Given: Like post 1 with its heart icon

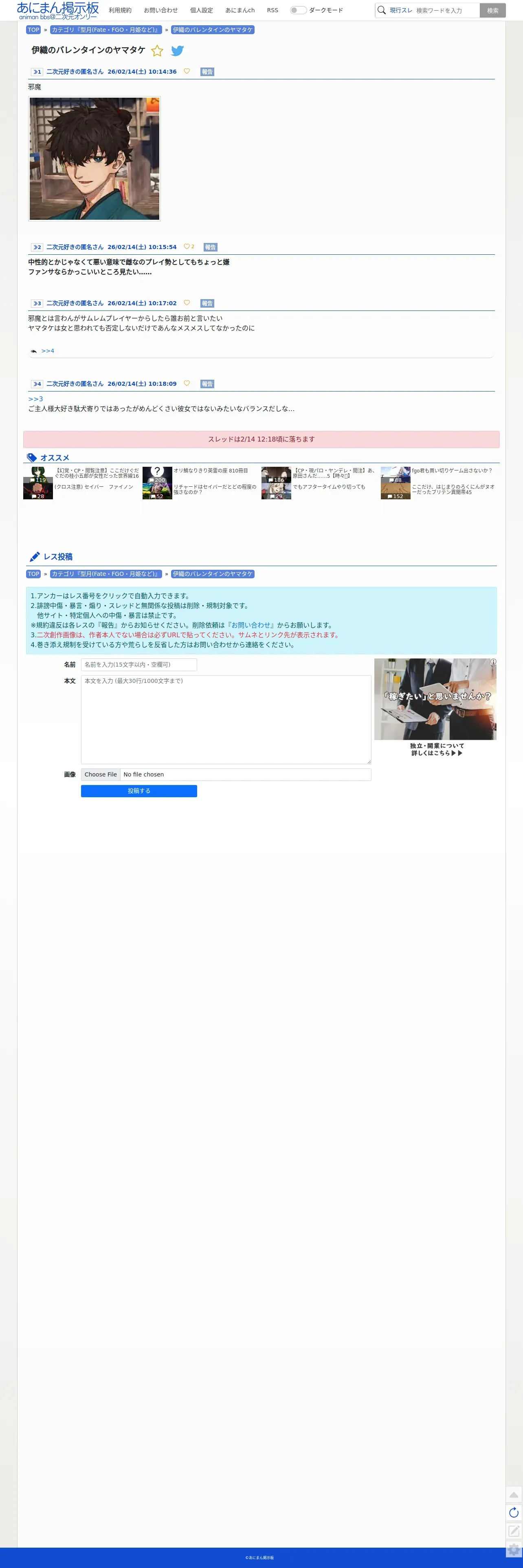Looking at the screenshot, I should tap(187, 71).
